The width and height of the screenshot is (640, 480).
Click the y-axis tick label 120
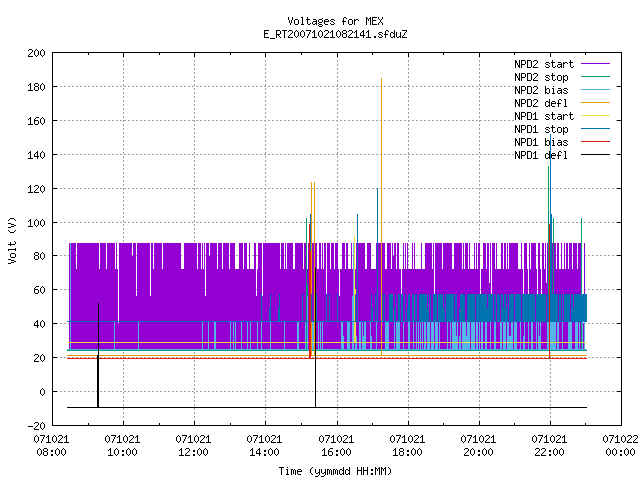(x=36, y=189)
